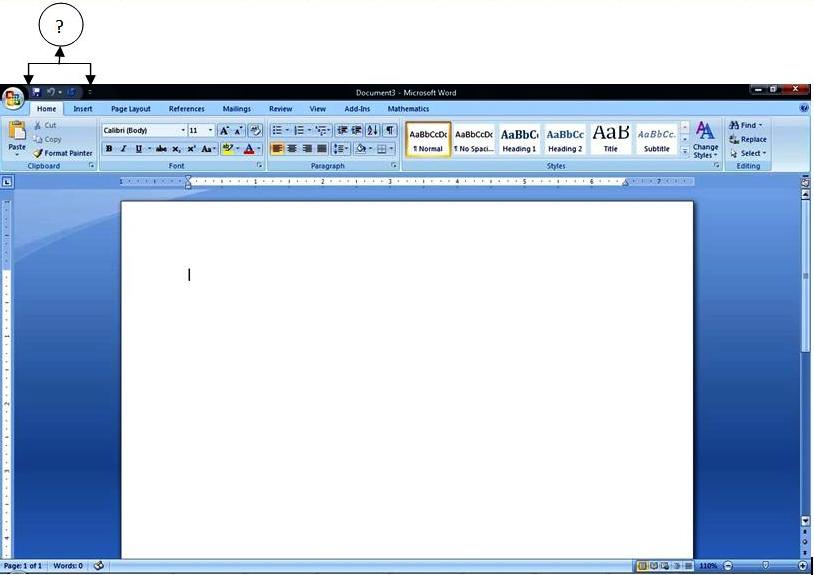The width and height of the screenshot is (814, 575).
Task: Toggle Italic formatting
Action: [123, 149]
